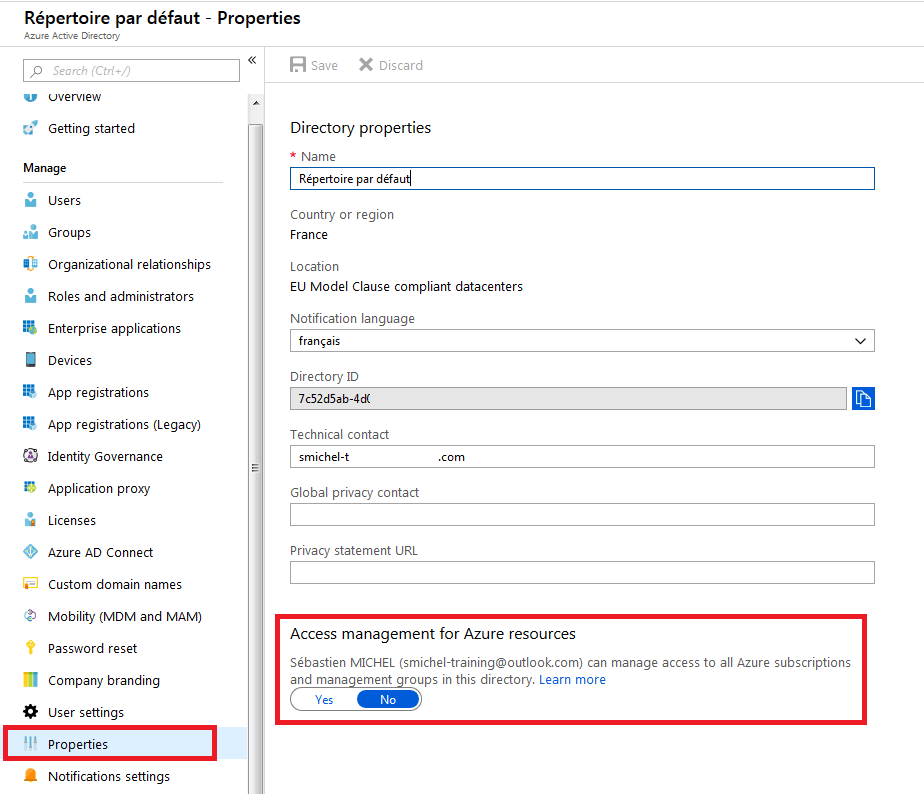Click the Notifications settings bell icon
Screen dimensions: 924x794
(x=30, y=776)
